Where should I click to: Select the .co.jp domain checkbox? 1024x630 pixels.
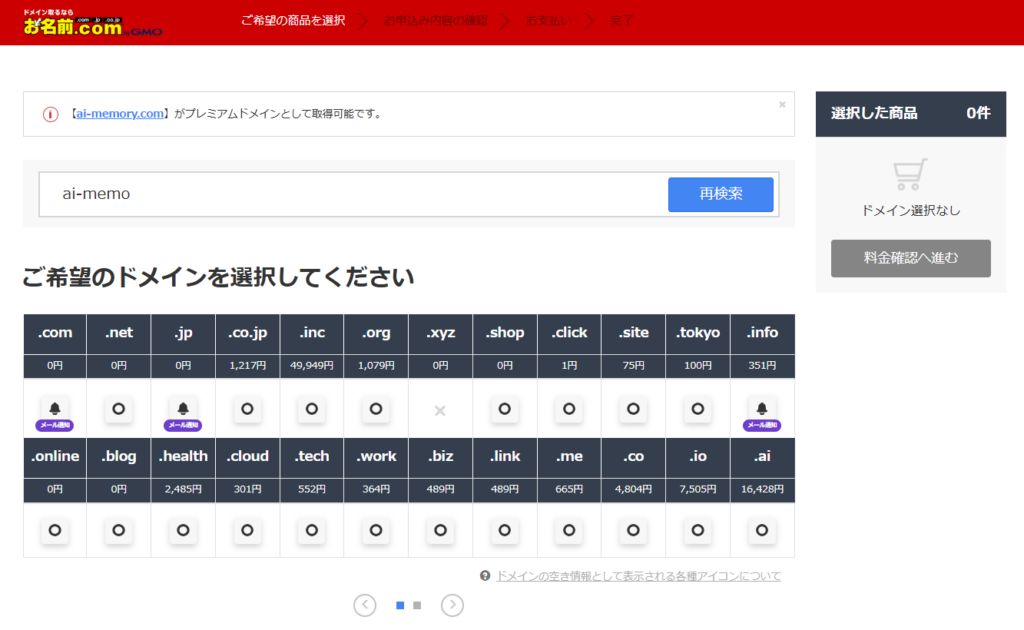point(247,409)
